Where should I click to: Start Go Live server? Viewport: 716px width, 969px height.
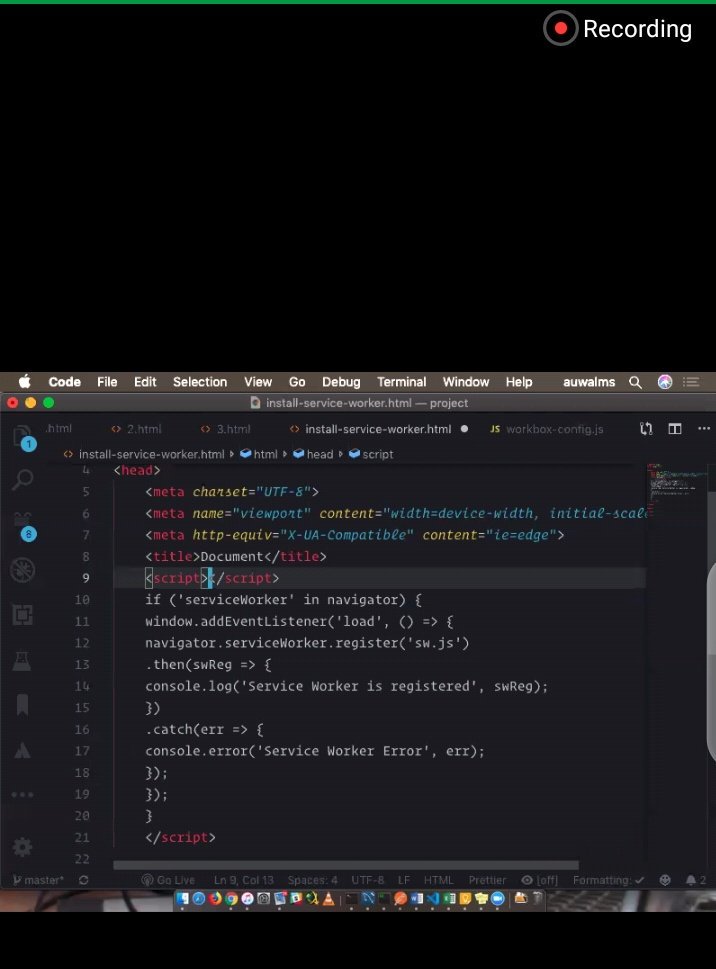click(x=168, y=880)
